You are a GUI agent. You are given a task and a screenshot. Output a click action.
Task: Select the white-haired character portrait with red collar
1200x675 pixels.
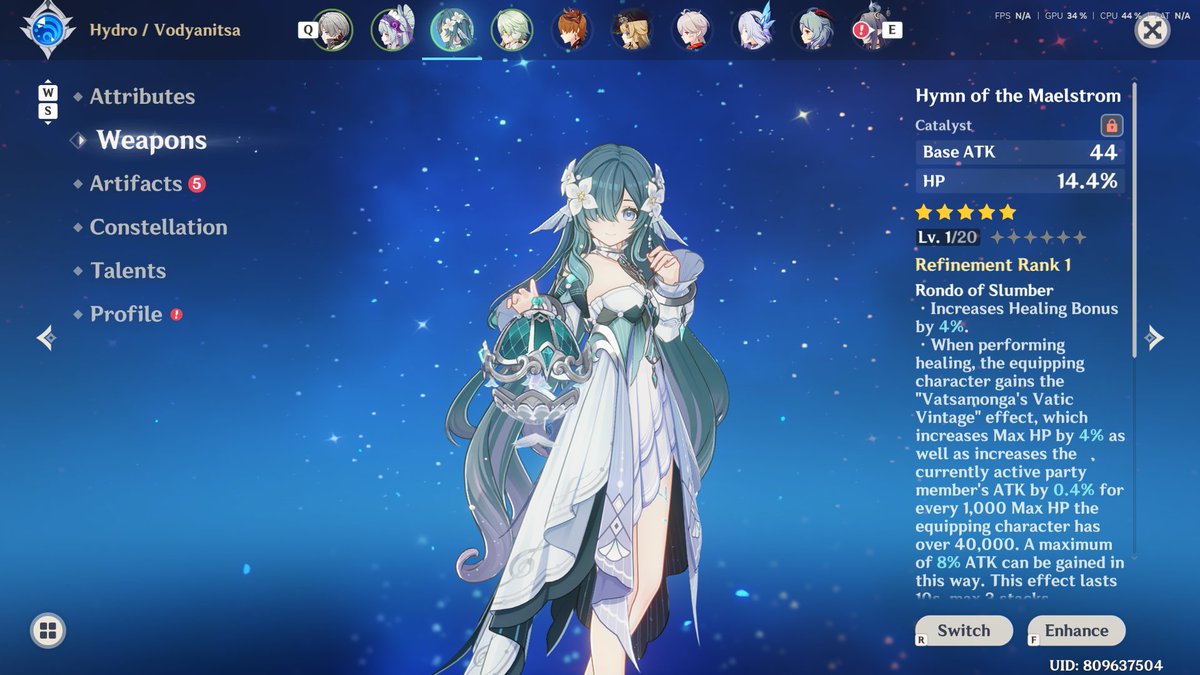pos(692,30)
